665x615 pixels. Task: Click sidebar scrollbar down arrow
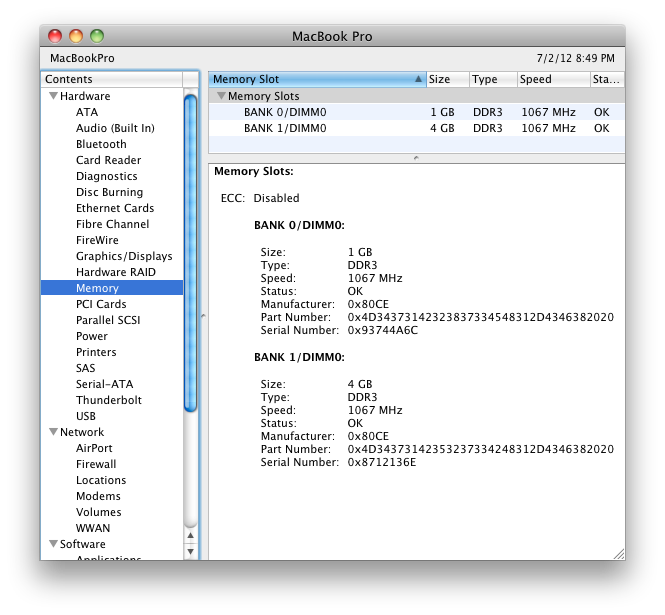click(x=191, y=551)
